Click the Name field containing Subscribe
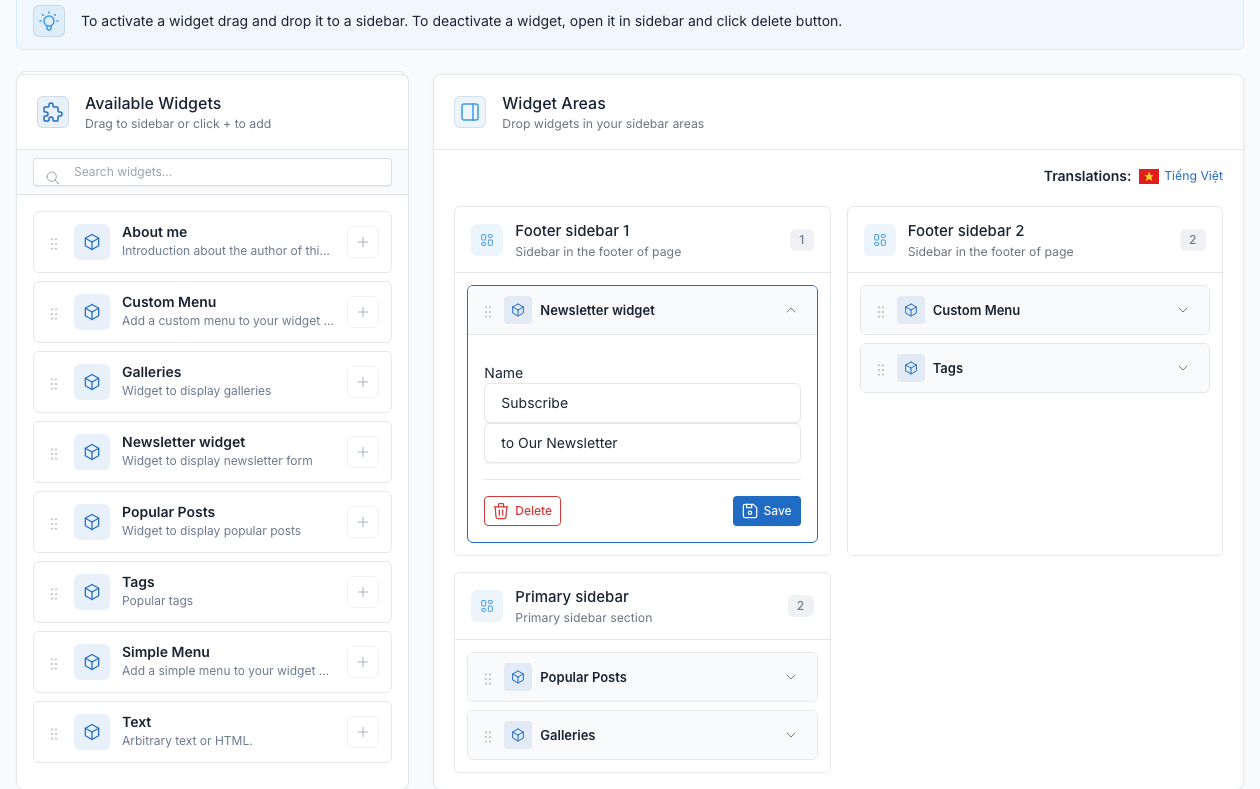The image size is (1260, 789). point(642,403)
